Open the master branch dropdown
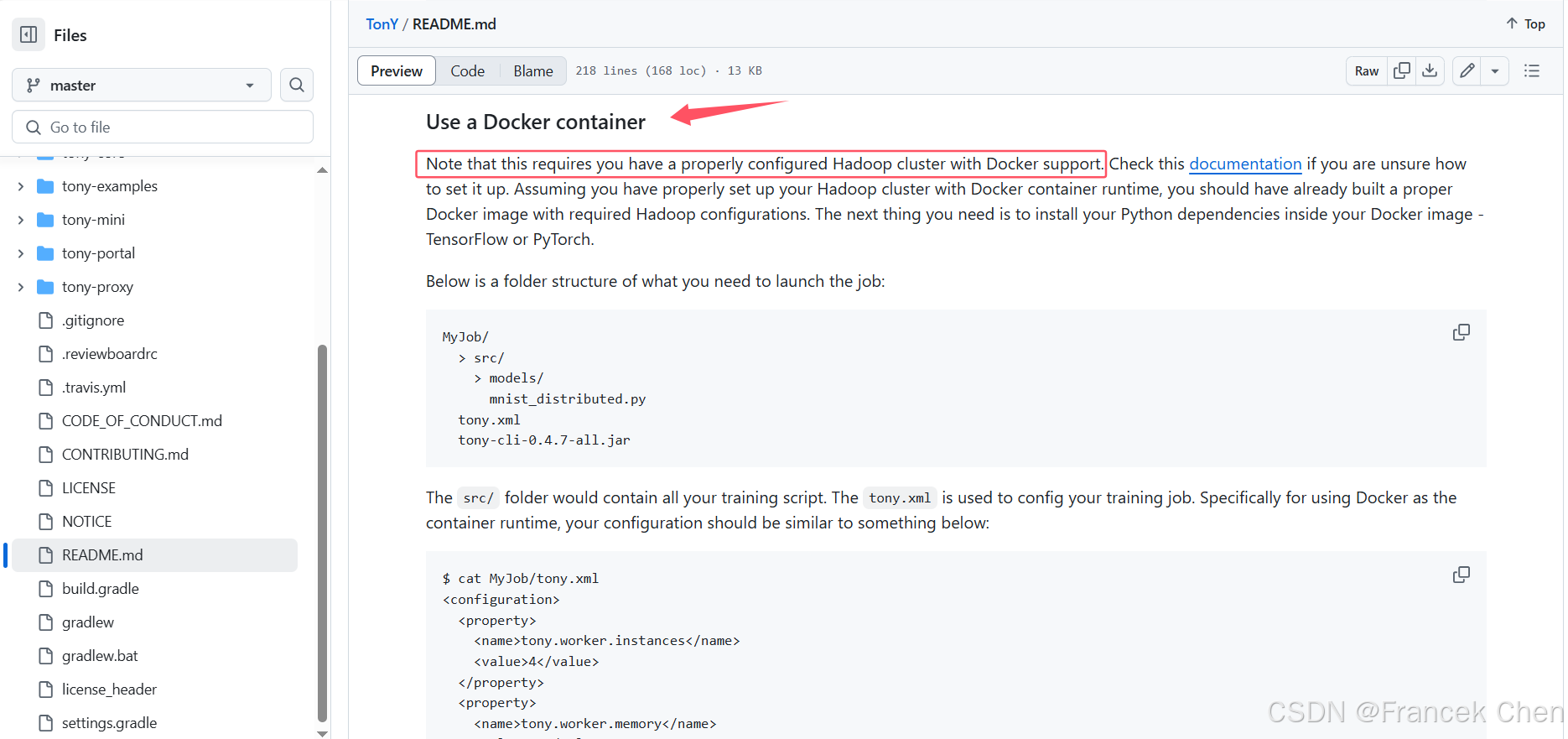 coord(141,85)
